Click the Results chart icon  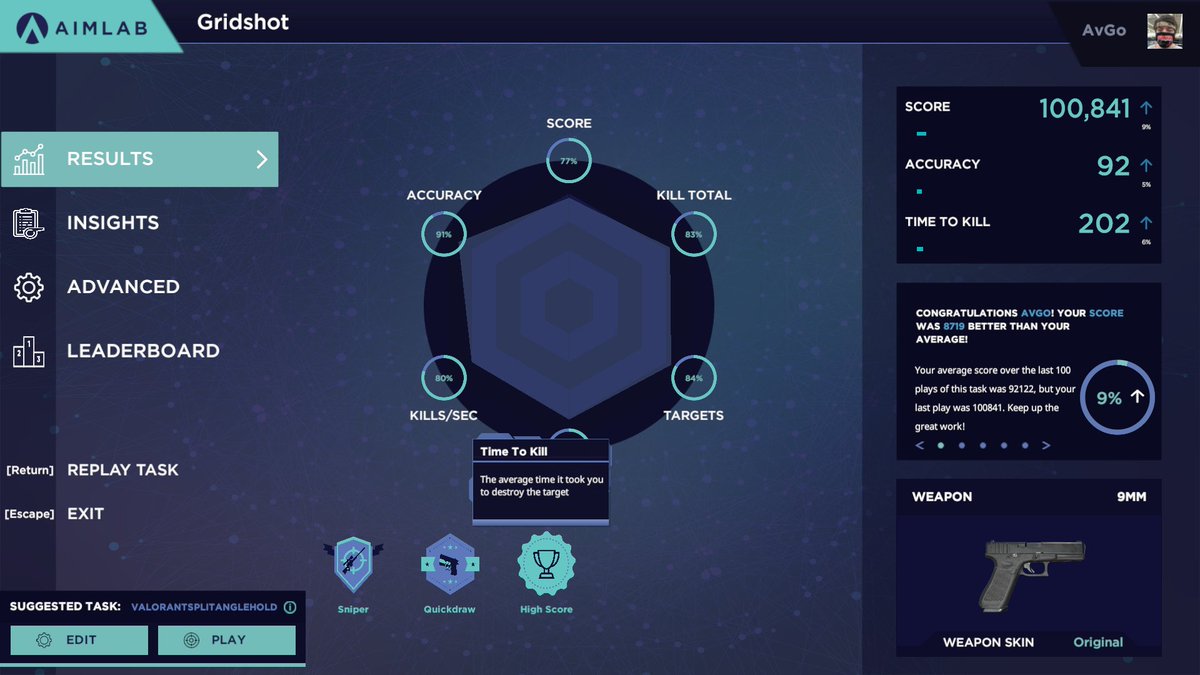point(29,159)
